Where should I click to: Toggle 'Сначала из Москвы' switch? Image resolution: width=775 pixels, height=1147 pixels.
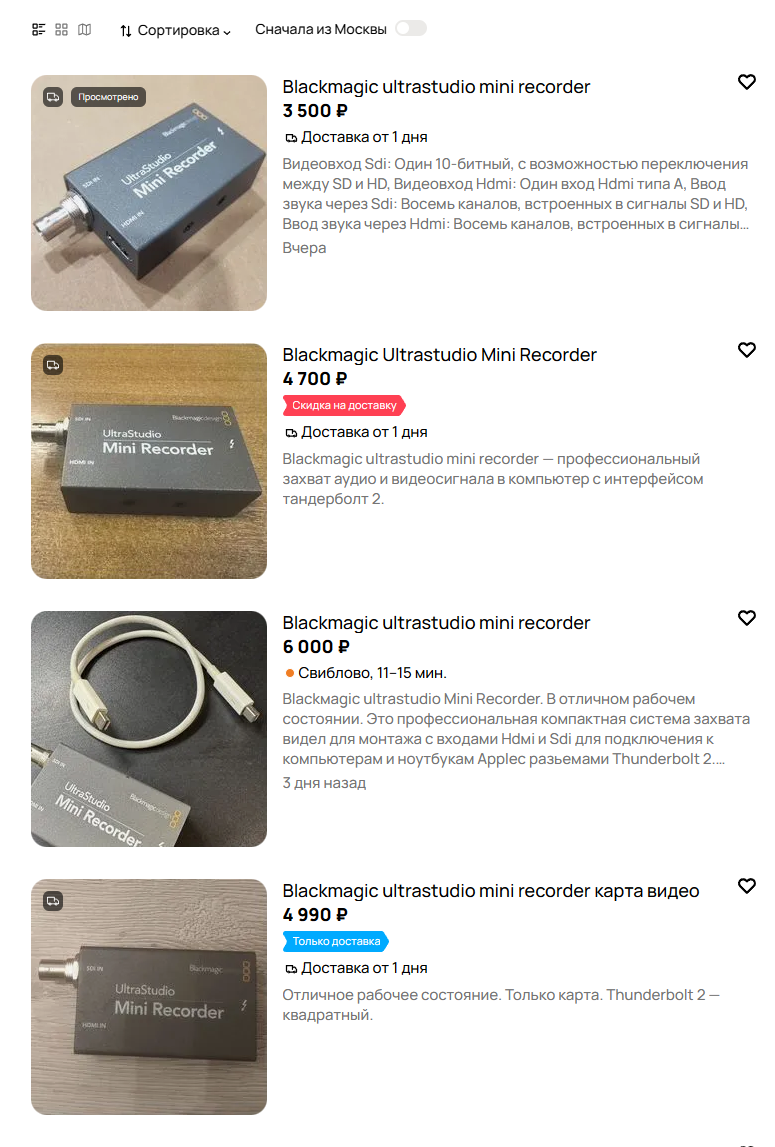[411, 29]
